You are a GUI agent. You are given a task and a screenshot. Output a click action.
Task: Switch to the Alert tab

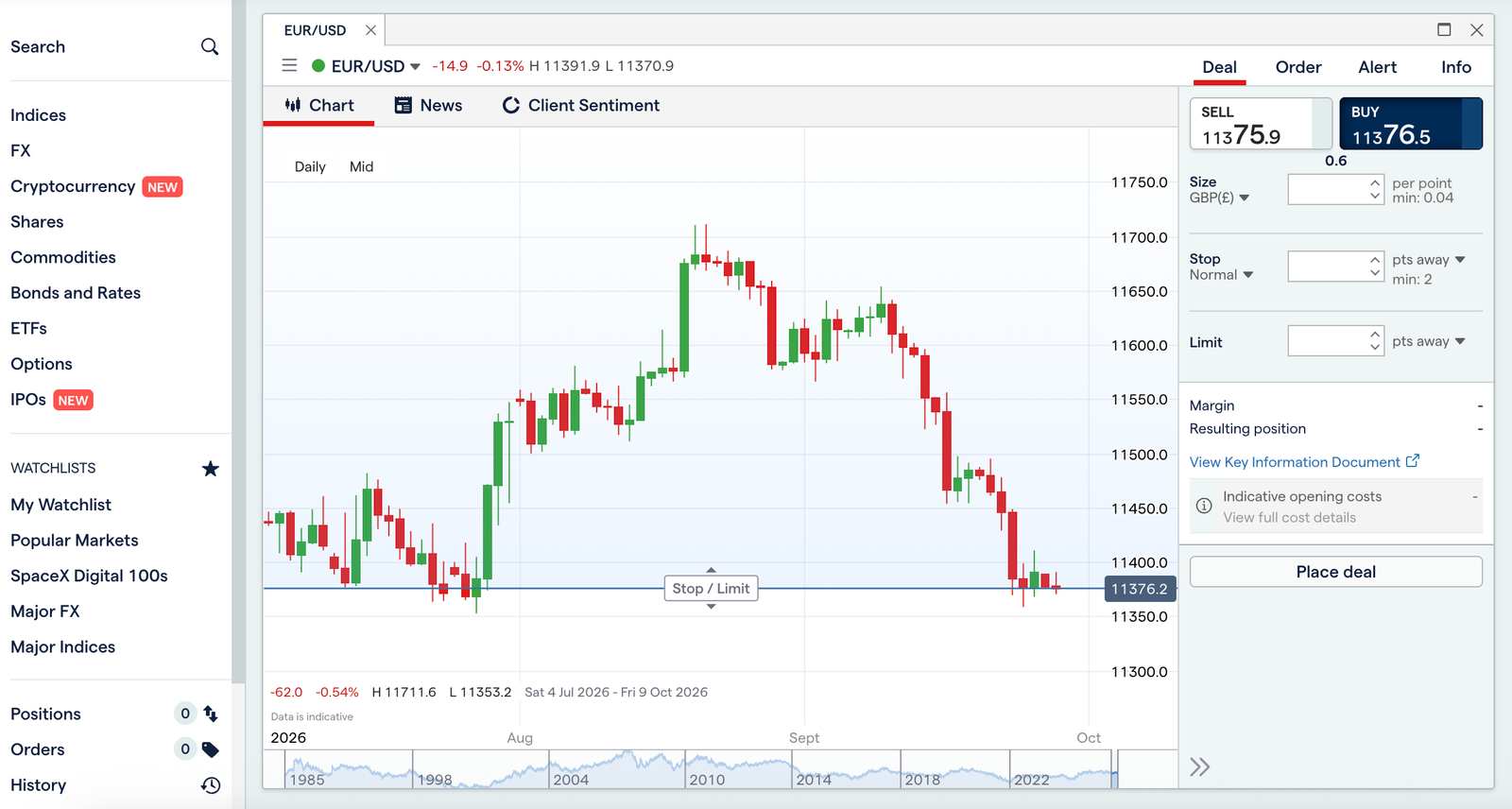(x=1377, y=67)
